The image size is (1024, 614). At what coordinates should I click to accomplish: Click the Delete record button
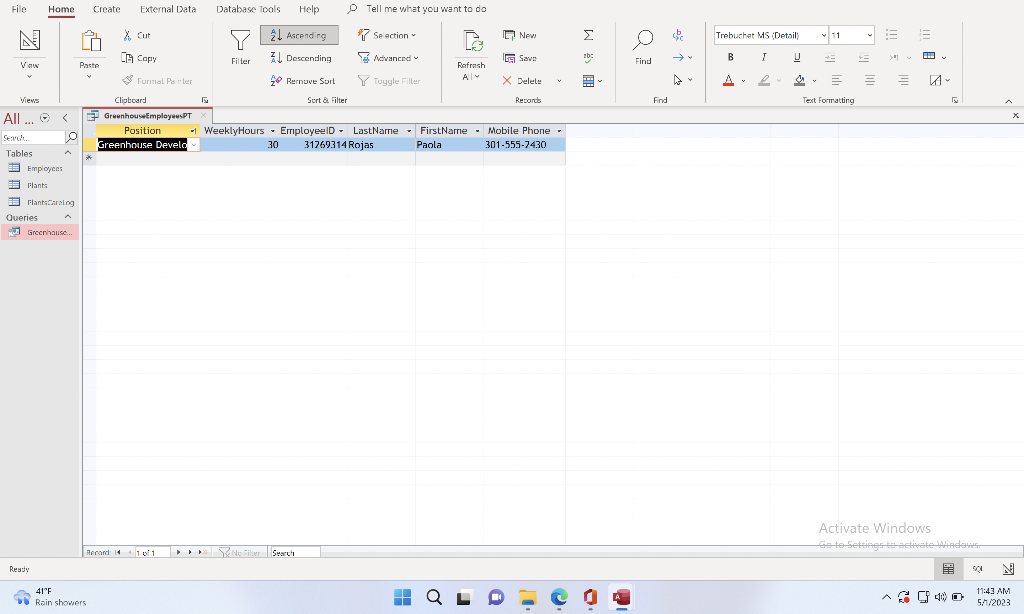(x=522, y=81)
